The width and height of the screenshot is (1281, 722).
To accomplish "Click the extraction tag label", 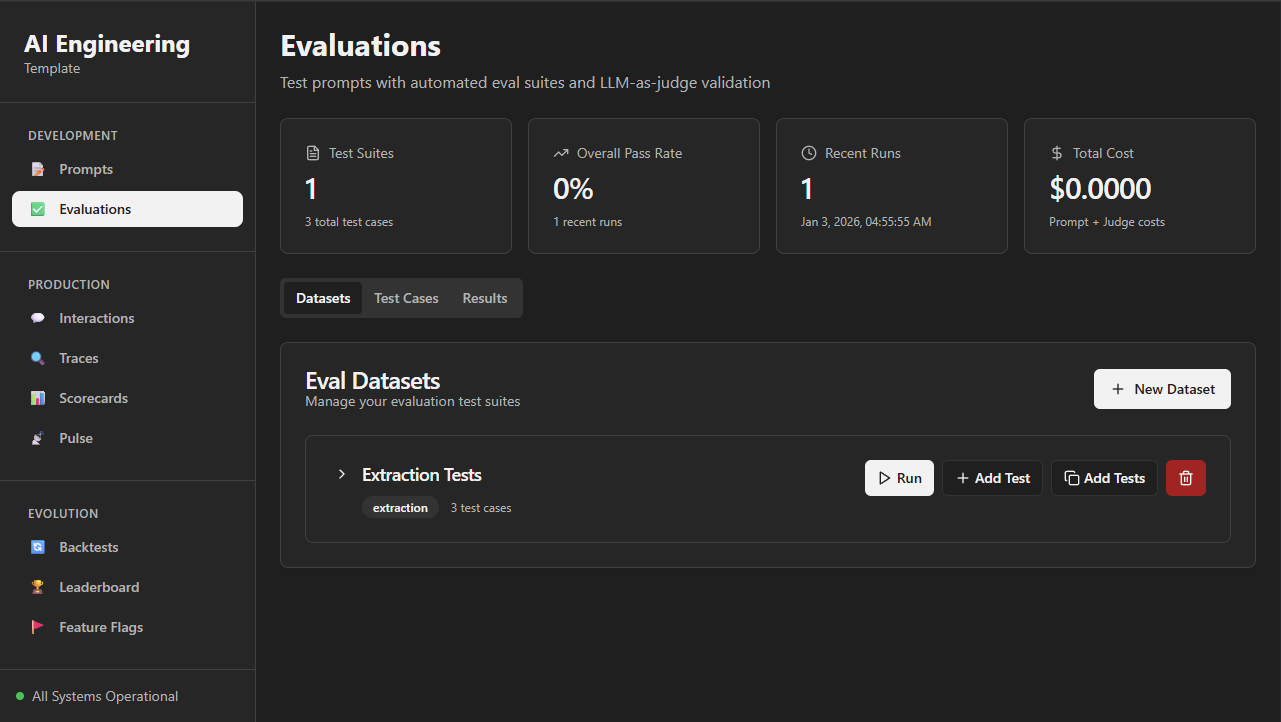I will tap(400, 507).
